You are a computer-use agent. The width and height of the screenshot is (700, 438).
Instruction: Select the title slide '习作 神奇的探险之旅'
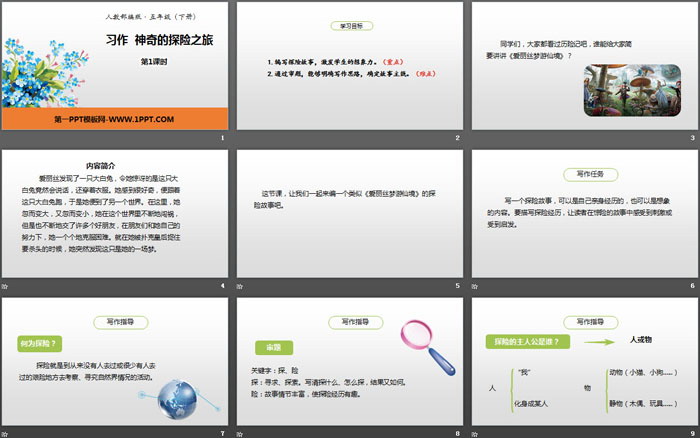point(114,71)
